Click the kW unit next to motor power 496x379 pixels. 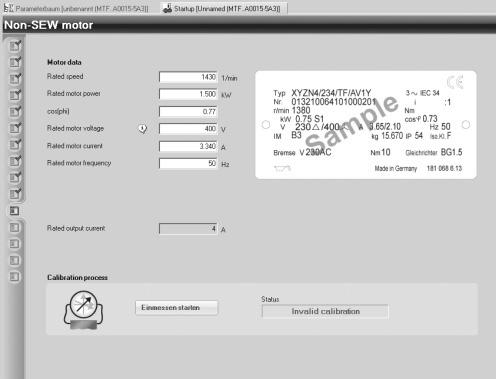click(226, 95)
